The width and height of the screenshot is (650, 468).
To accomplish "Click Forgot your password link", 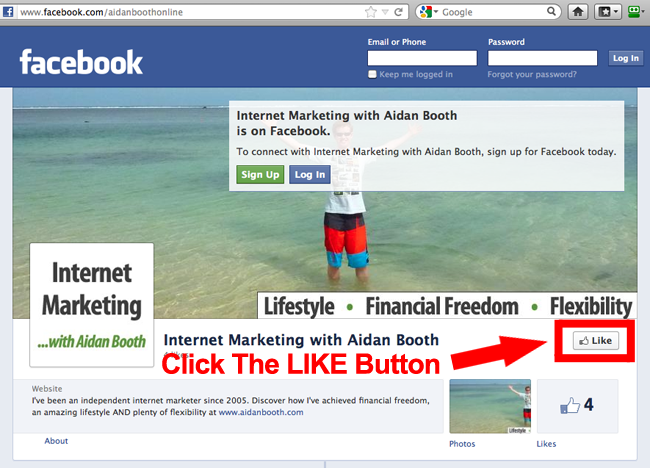I will tap(532, 74).
